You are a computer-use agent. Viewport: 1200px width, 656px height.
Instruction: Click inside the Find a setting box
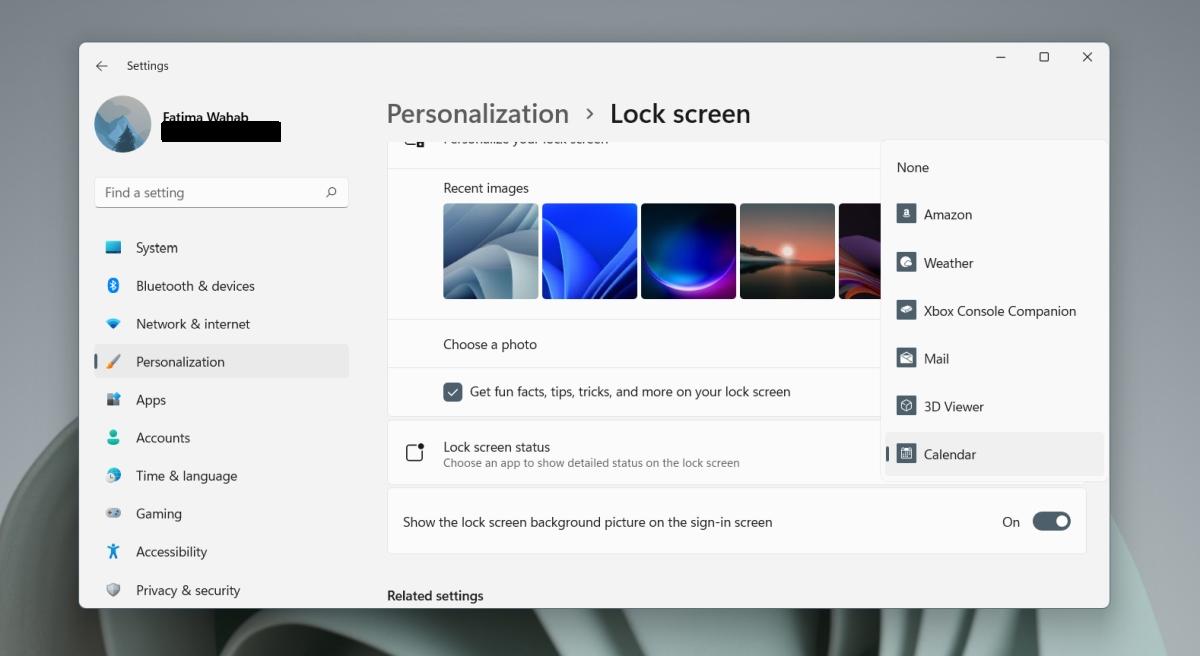coord(221,192)
